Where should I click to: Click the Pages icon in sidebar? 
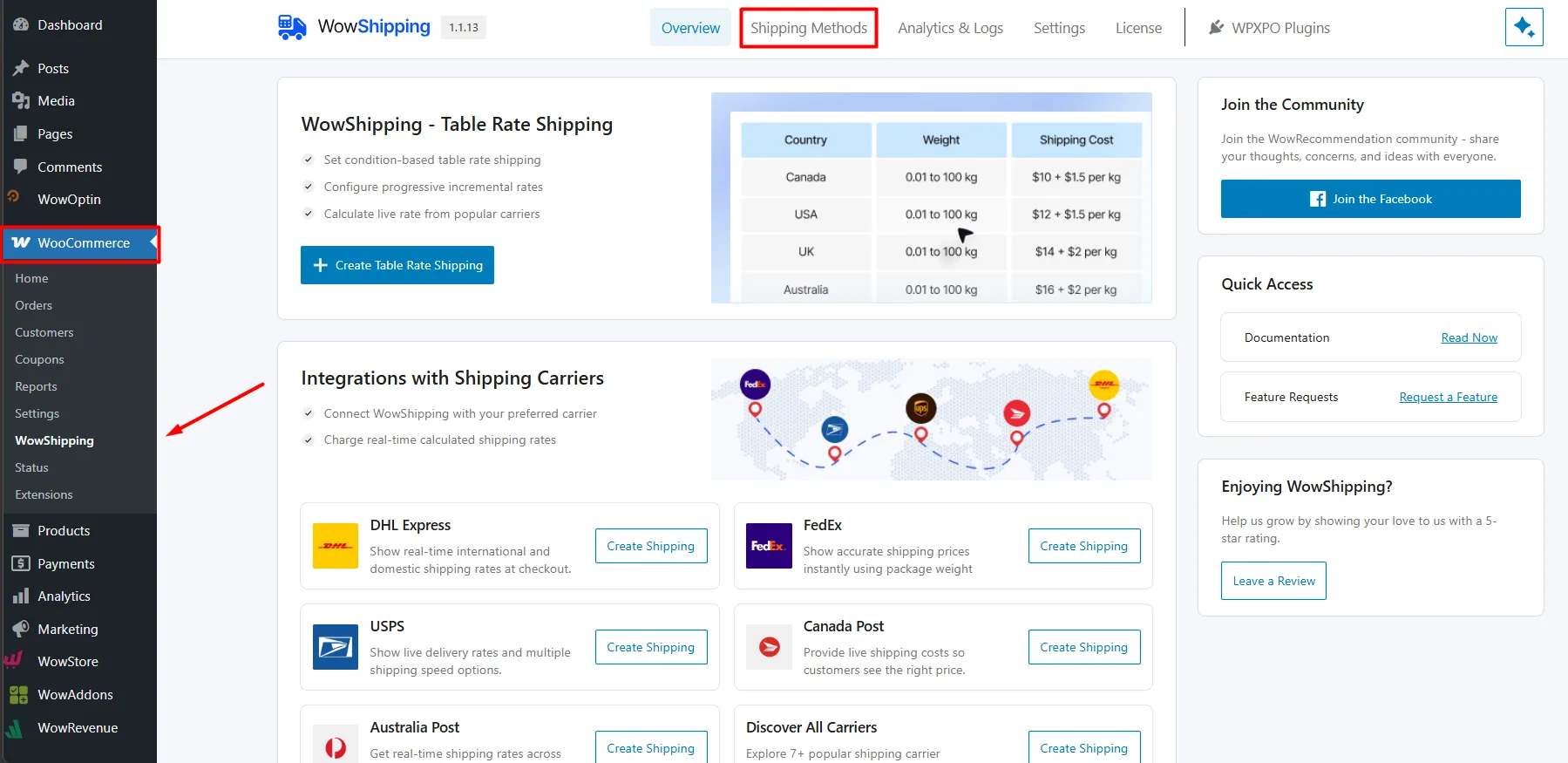pyautogui.click(x=21, y=134)
